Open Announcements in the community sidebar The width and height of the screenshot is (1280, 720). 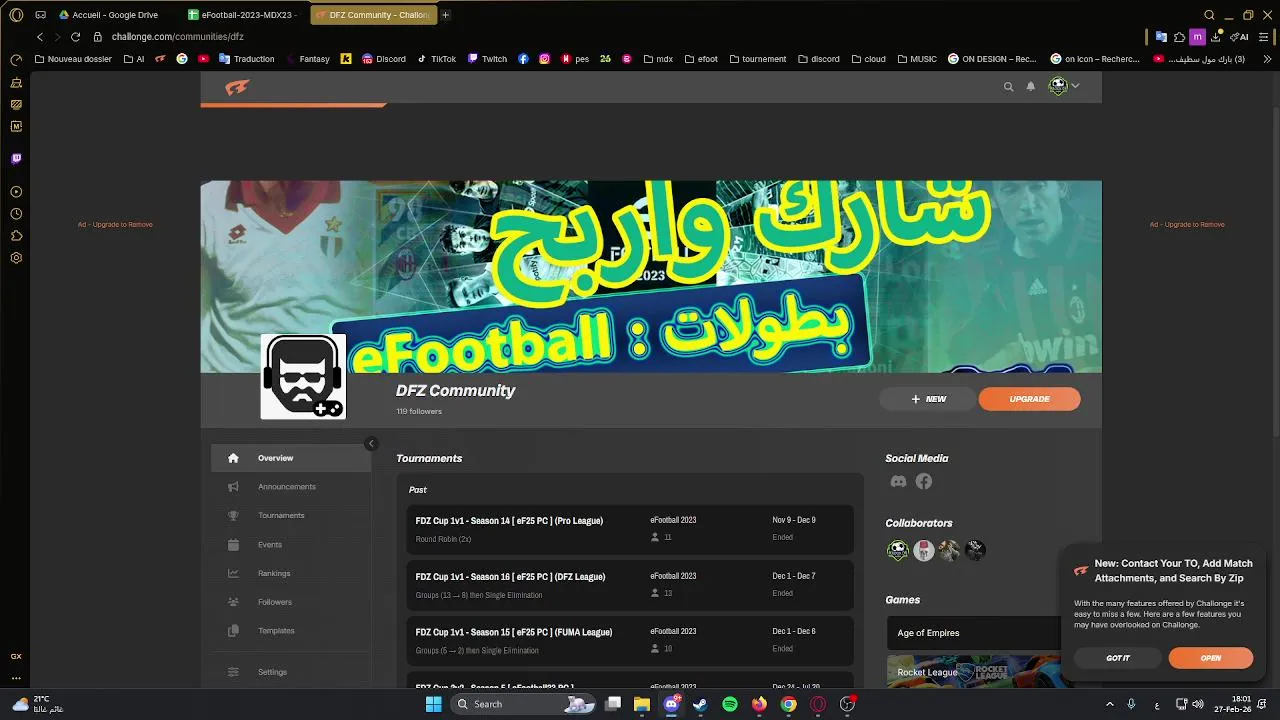coord(291,487)
